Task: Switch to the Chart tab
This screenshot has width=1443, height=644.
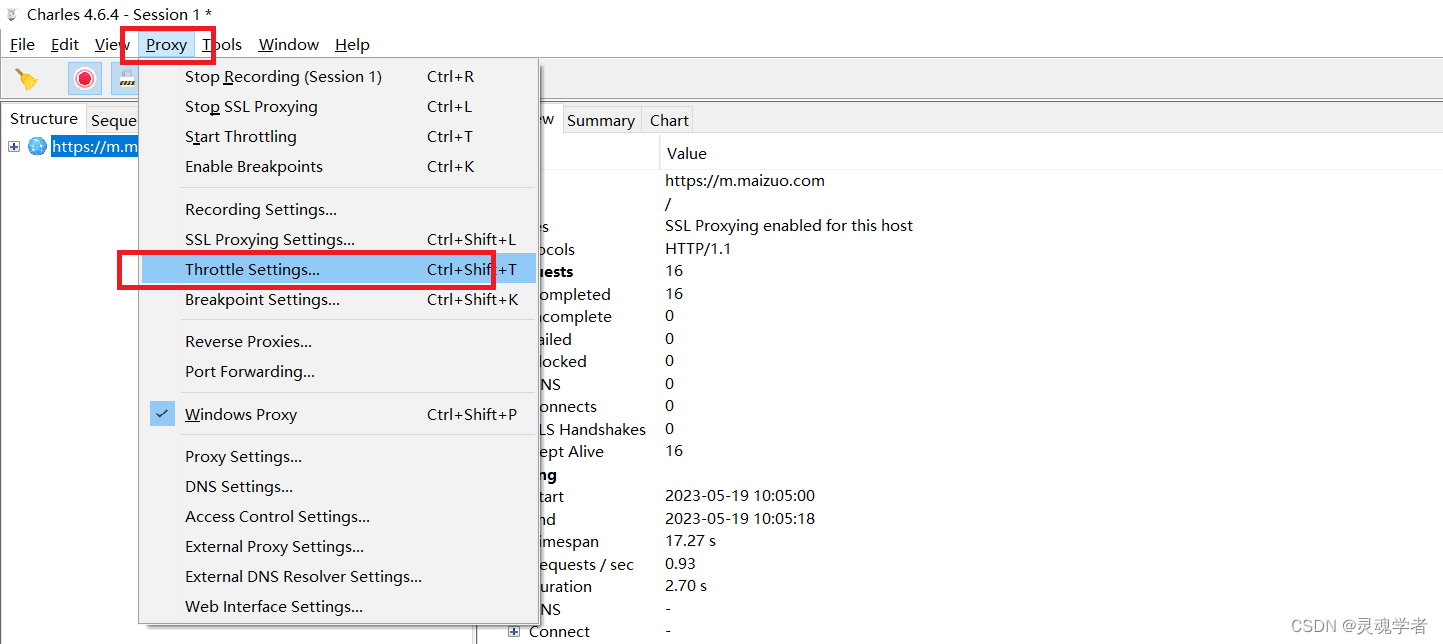Action: tap(669, 121)
